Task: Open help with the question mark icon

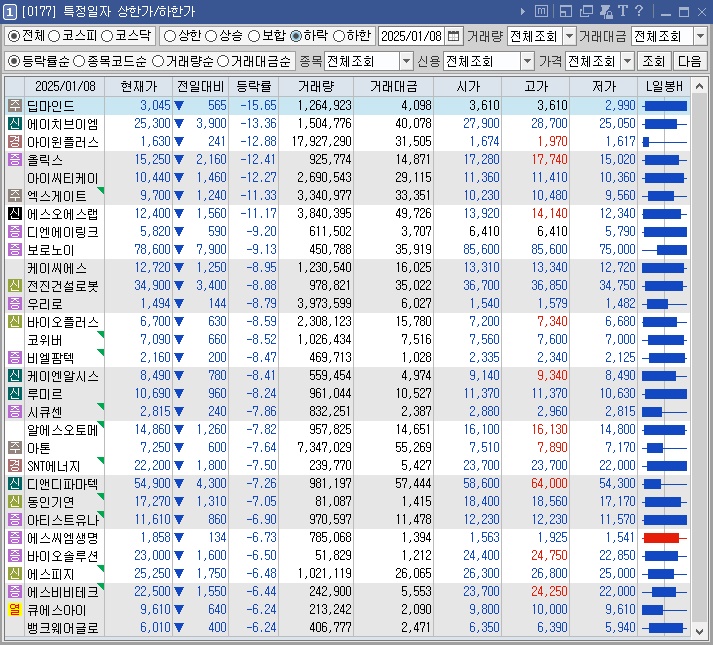Action: (639, 11)
